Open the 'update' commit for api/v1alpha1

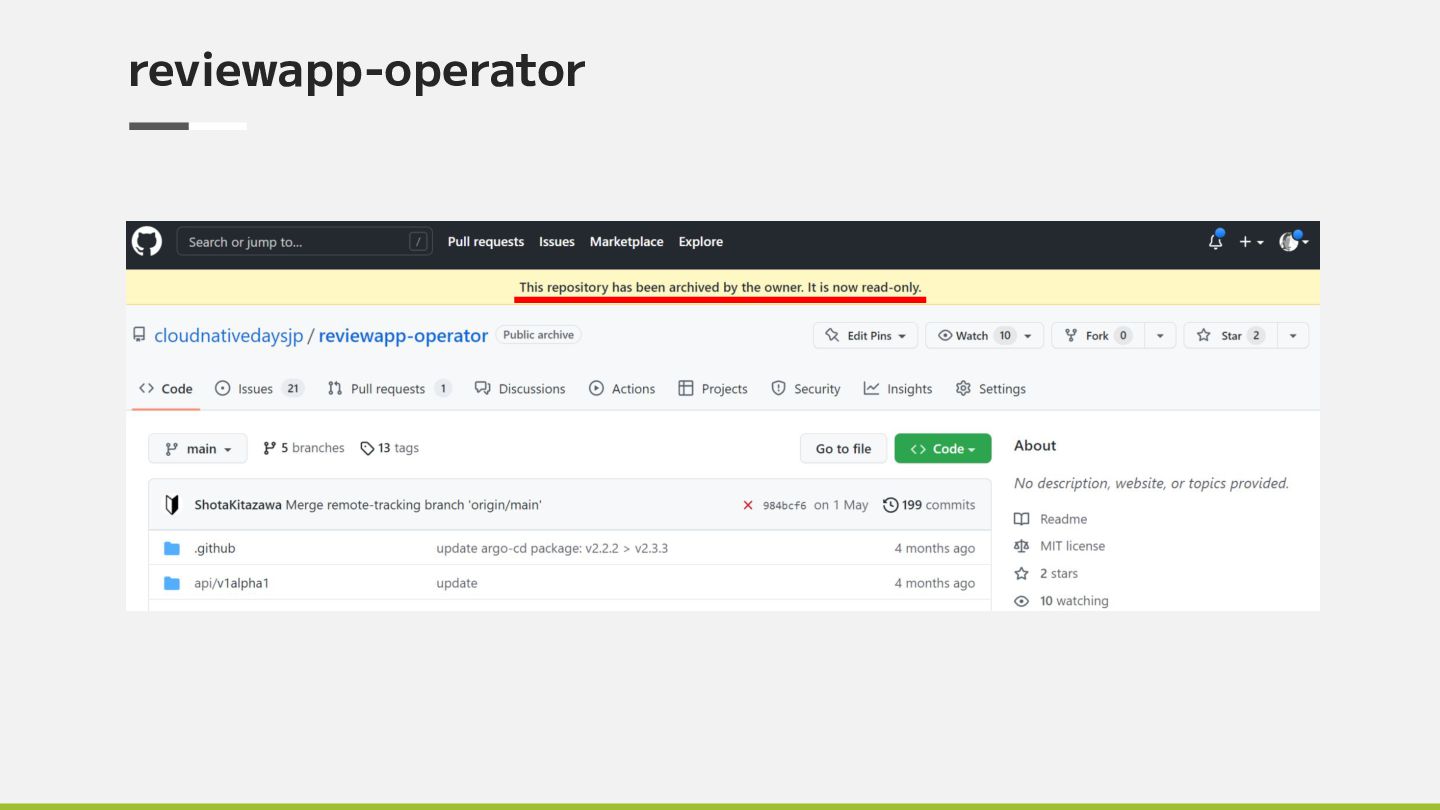[457, 583]
